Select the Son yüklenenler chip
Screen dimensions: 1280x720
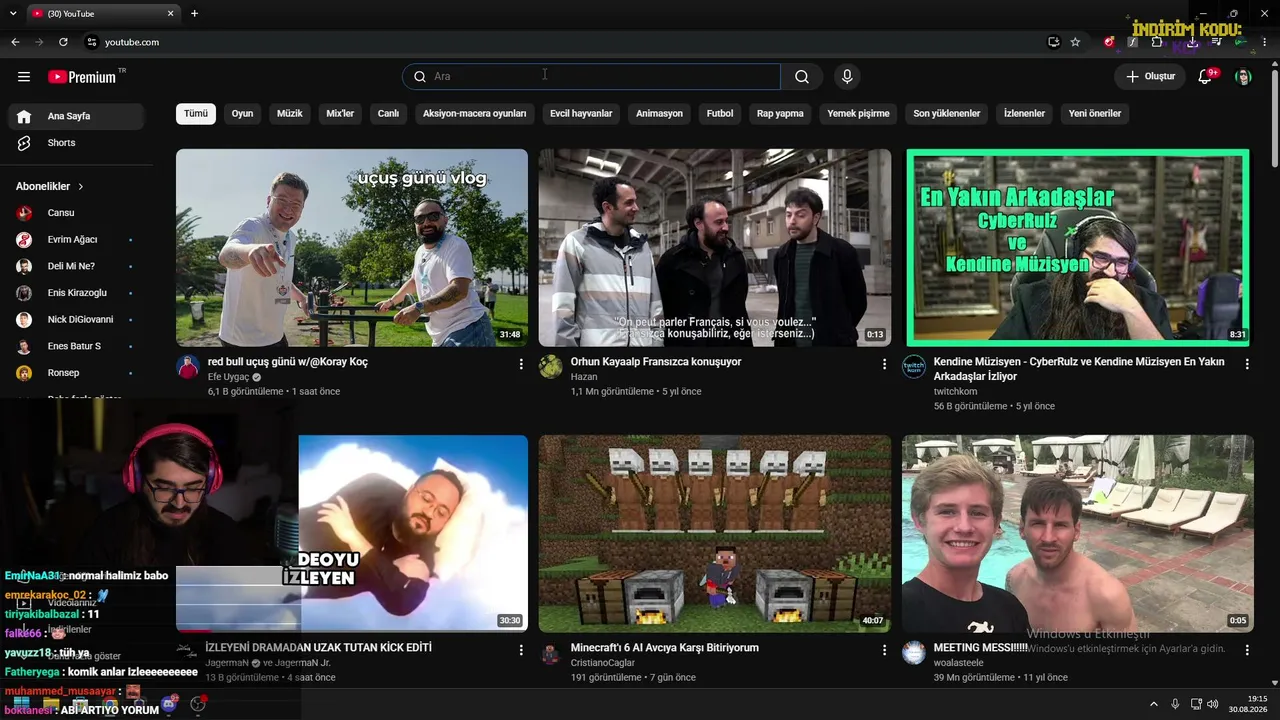pyautogui.click(x=946, y=114)
